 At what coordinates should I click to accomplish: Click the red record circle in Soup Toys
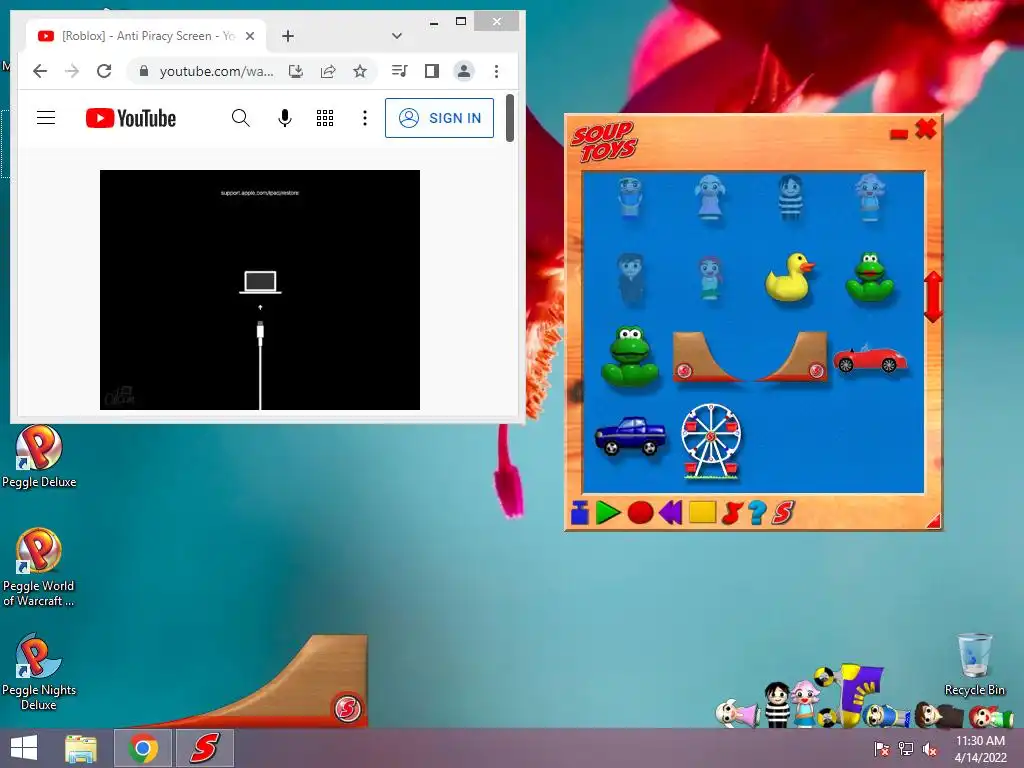point(640,513)
